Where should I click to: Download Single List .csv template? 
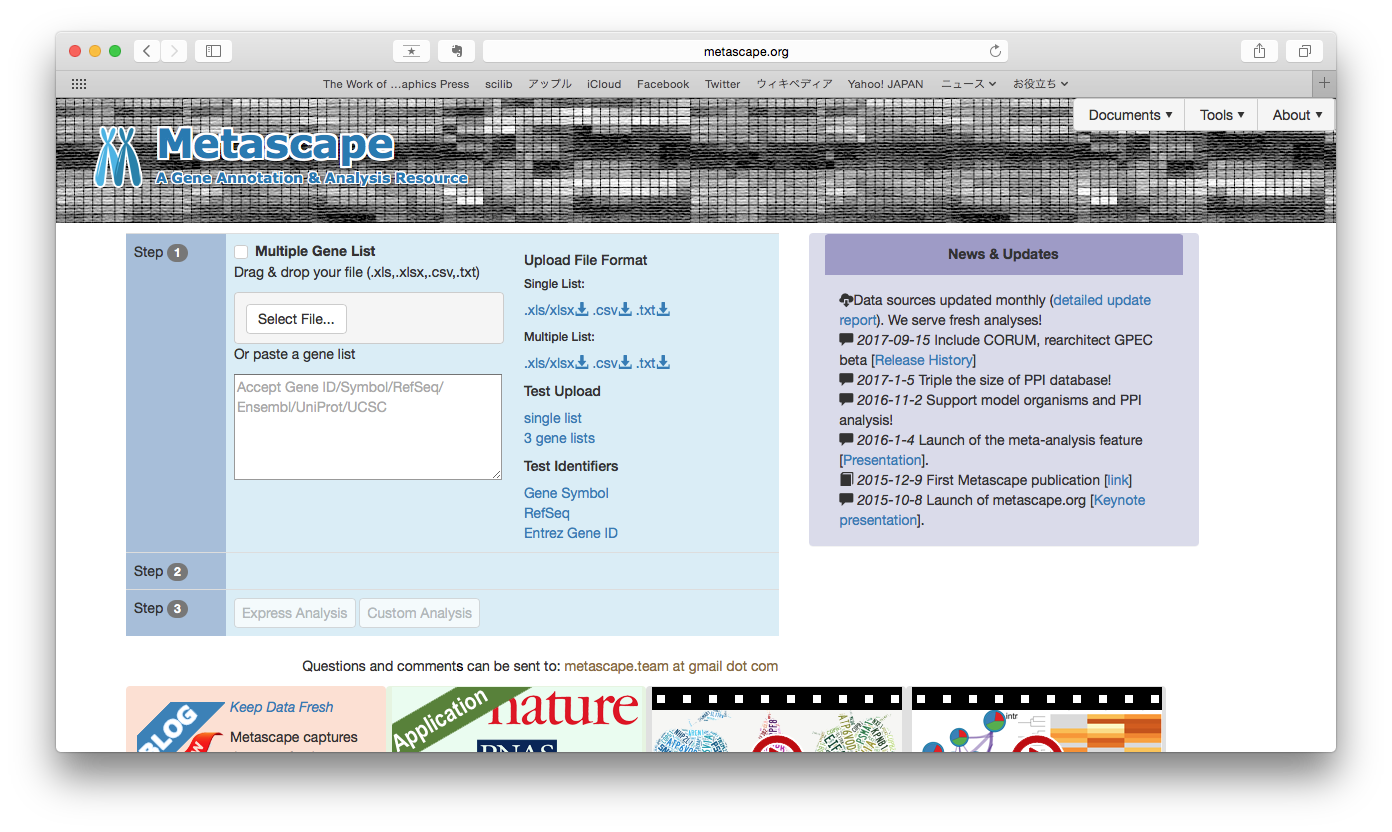point(612,310)
